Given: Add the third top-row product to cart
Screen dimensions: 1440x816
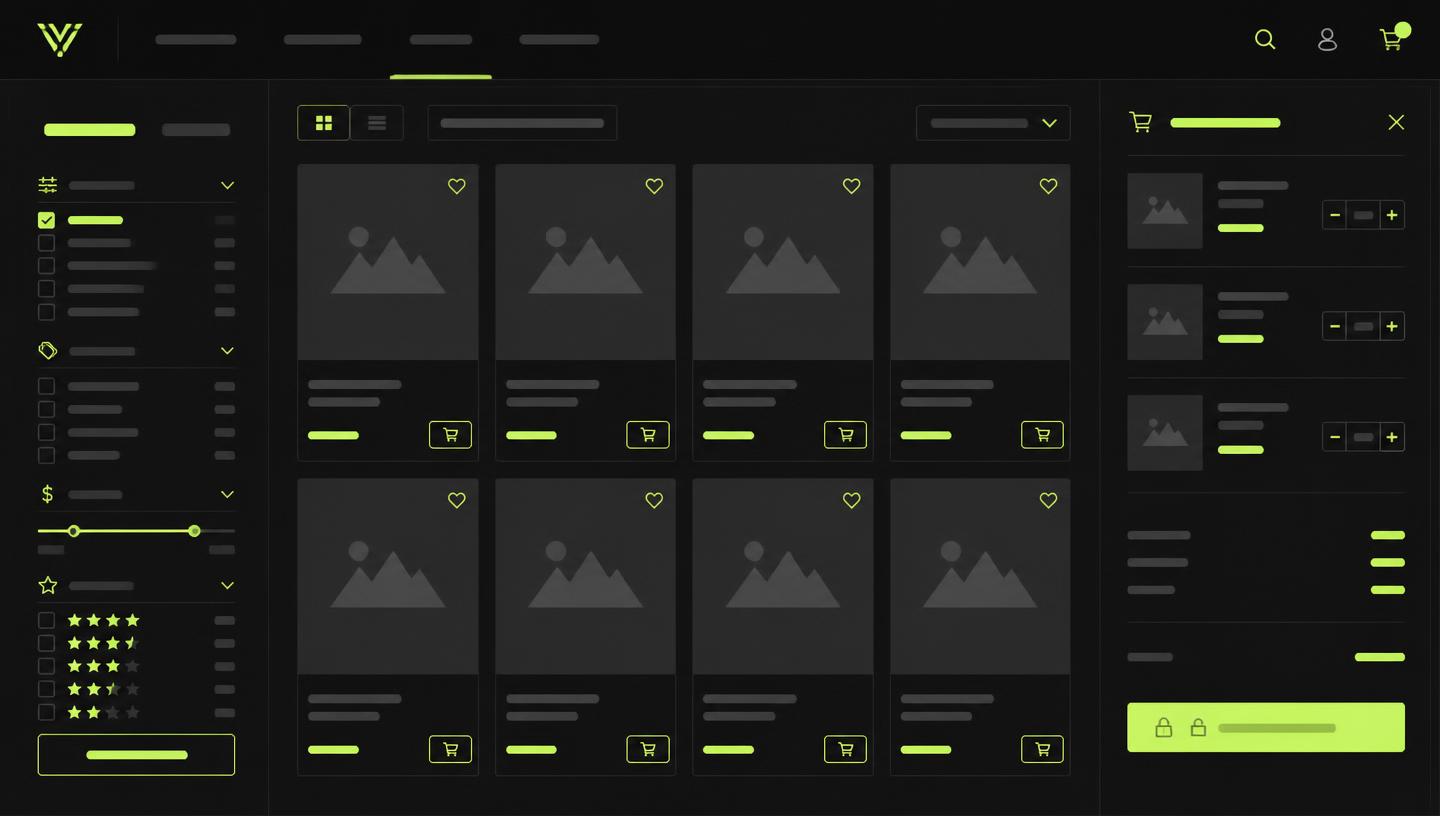Looking at the screenshot, I should [x=845, y=435].
